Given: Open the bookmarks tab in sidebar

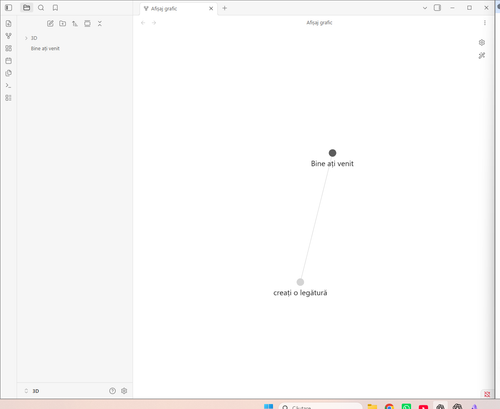Looking at the screenshot, I should [x=55, y=8].
